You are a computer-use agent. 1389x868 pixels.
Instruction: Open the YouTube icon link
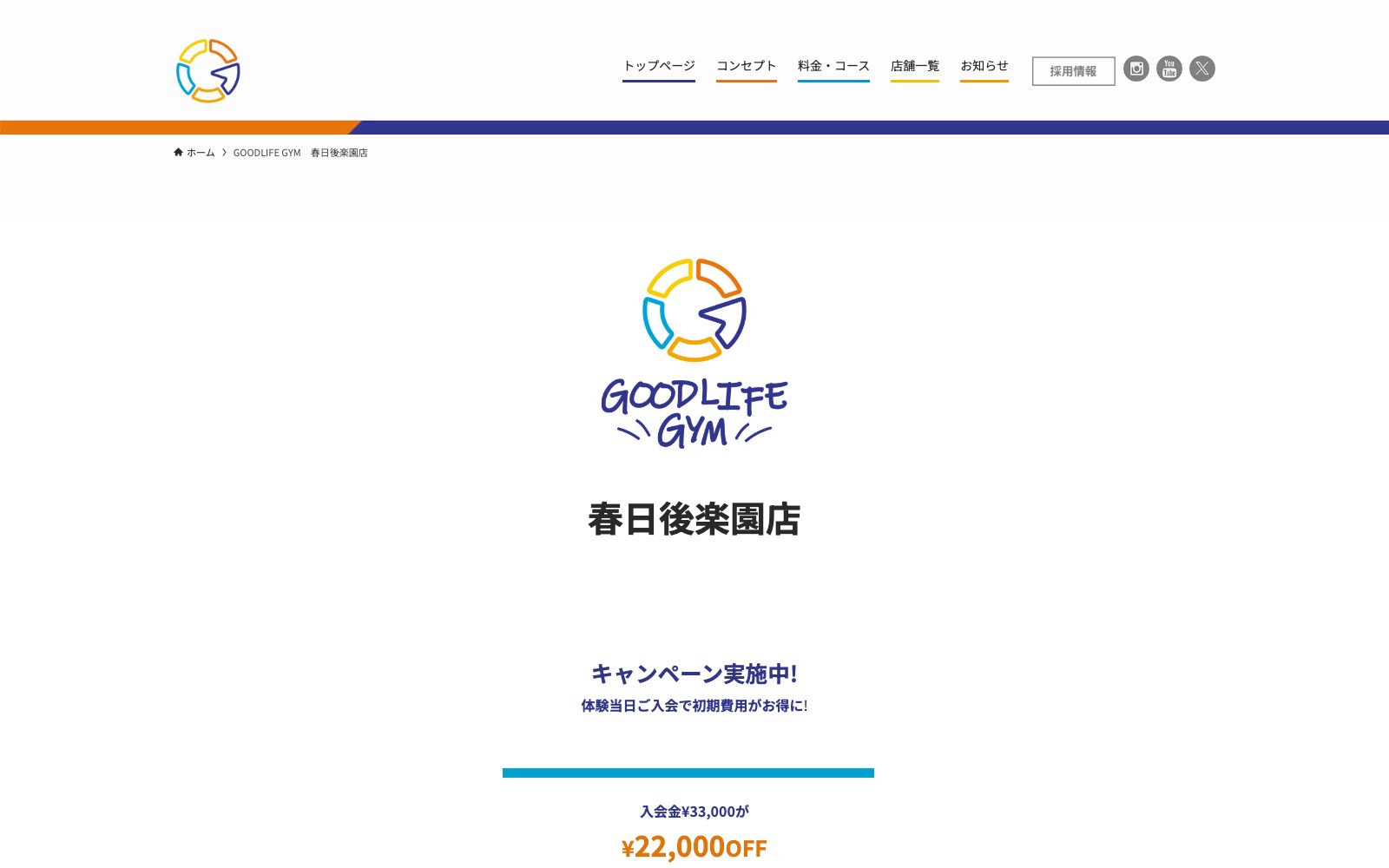(1169, 69)
